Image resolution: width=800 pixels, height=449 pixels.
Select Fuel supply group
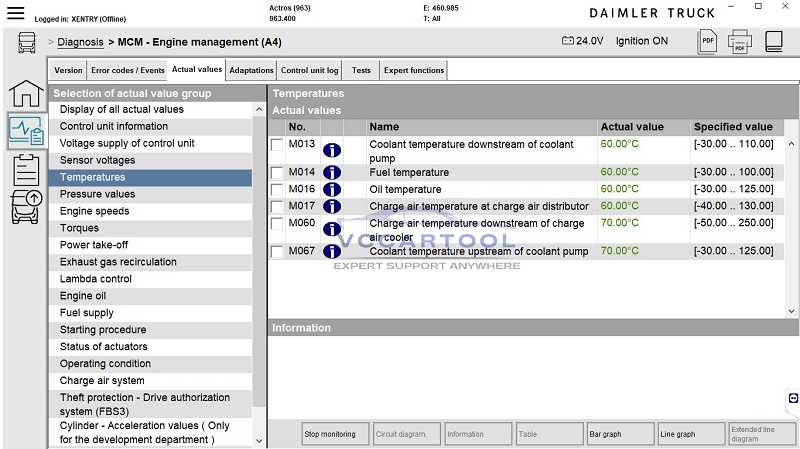(x=151, y=313)
